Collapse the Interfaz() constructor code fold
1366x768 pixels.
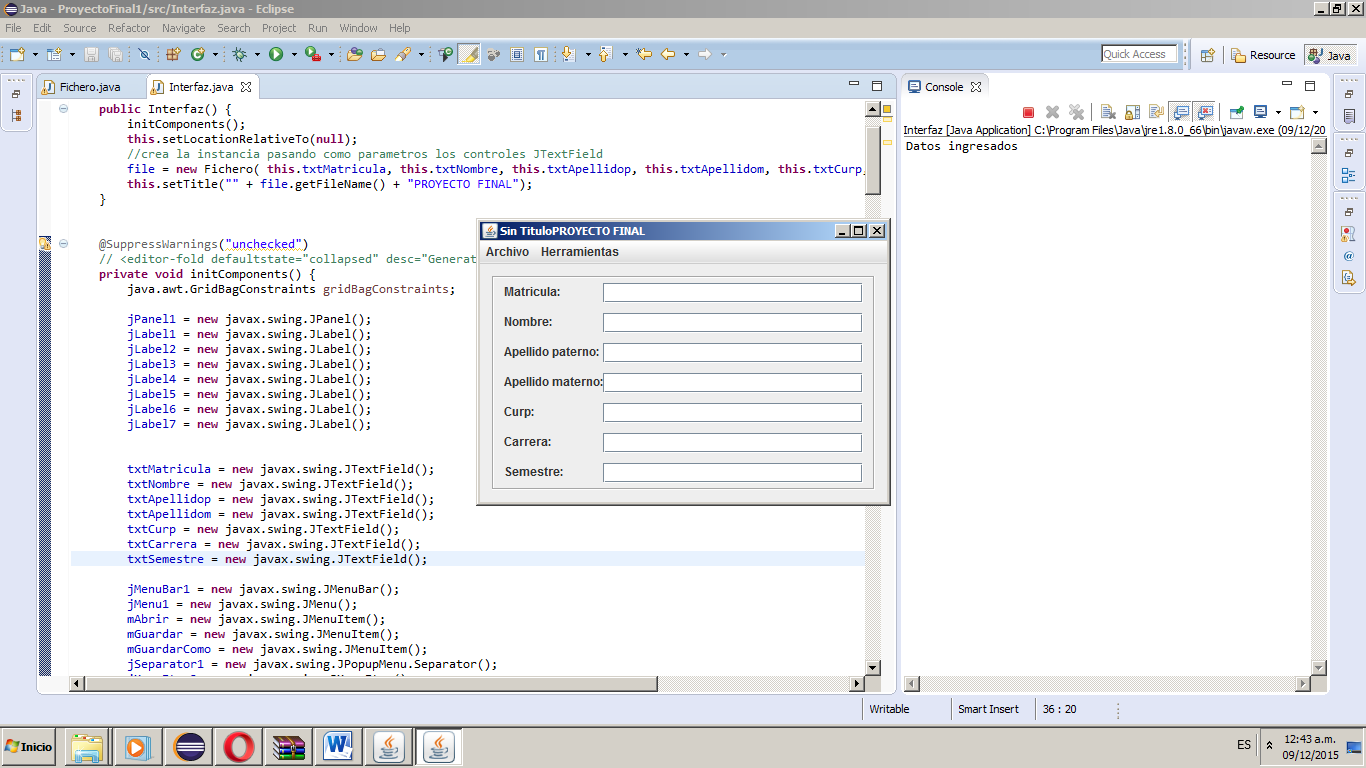click(63, 109)
